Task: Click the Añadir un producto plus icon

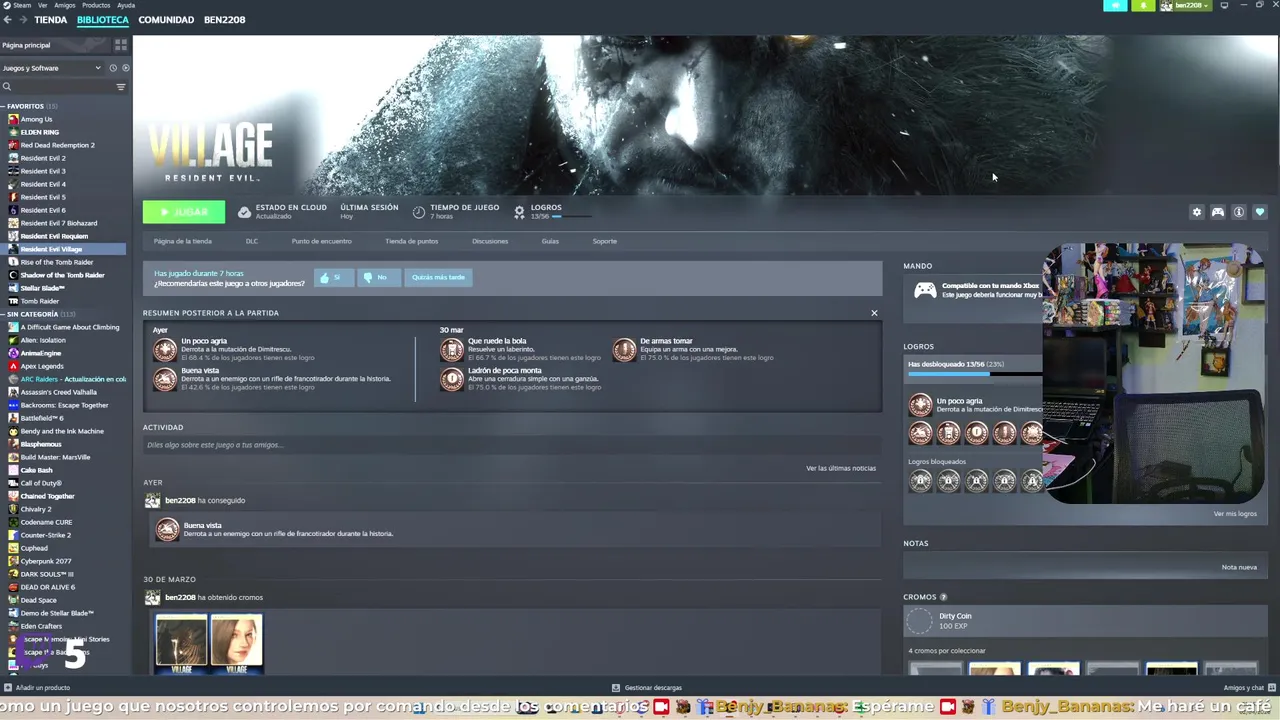Action: [x=8, y=688]
